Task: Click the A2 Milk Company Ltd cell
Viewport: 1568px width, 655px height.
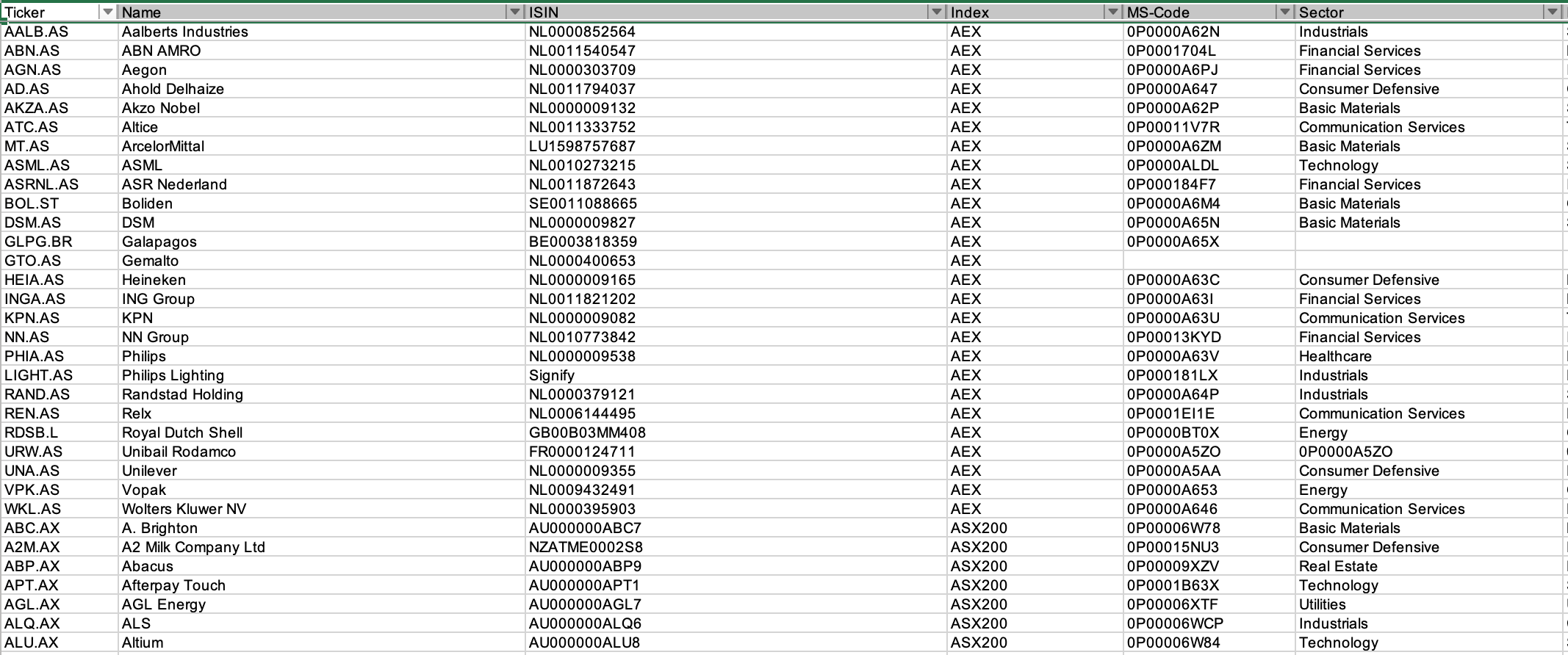Action: point(322,547)
